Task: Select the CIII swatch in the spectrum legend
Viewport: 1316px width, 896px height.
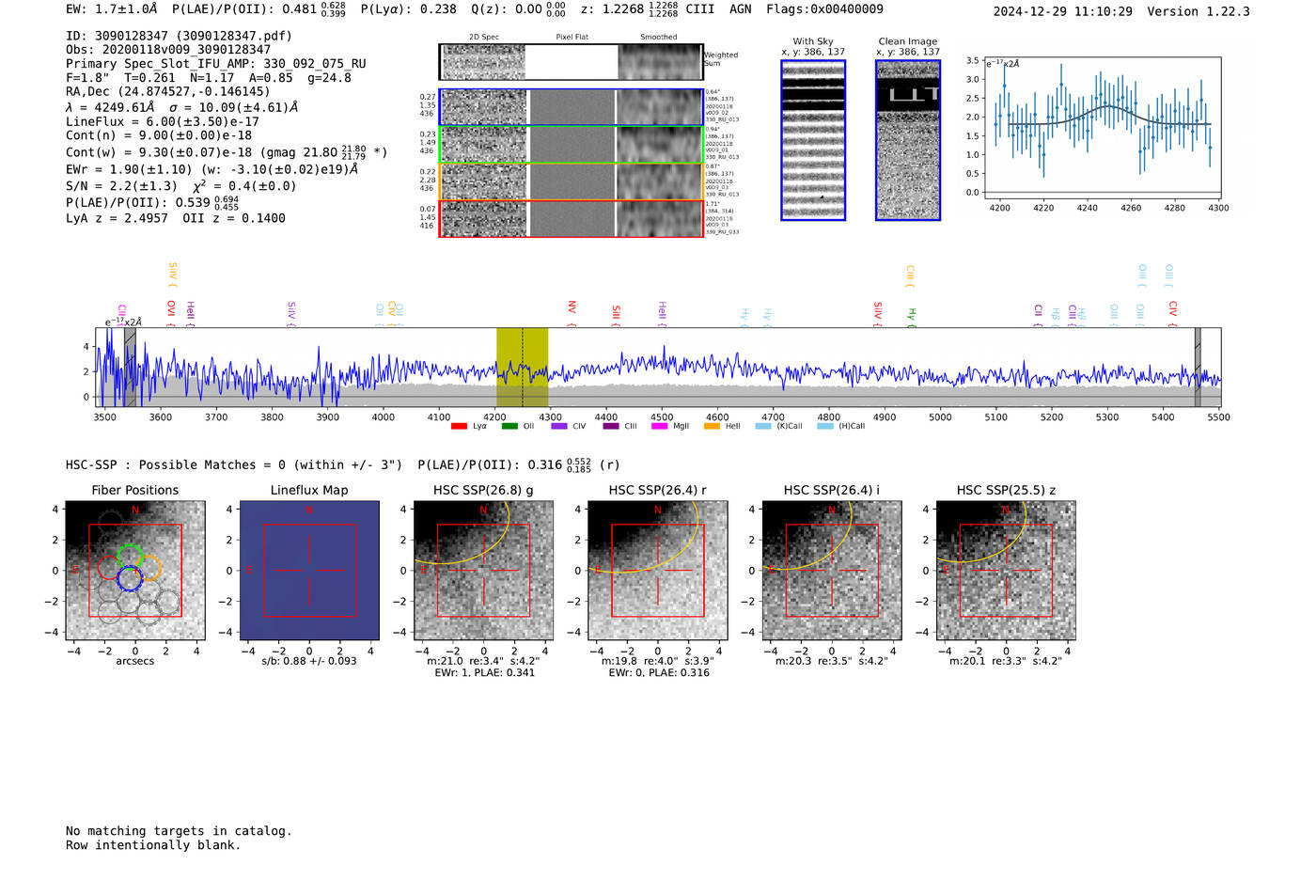Action: pyautogui.click(x=611, y=426)
